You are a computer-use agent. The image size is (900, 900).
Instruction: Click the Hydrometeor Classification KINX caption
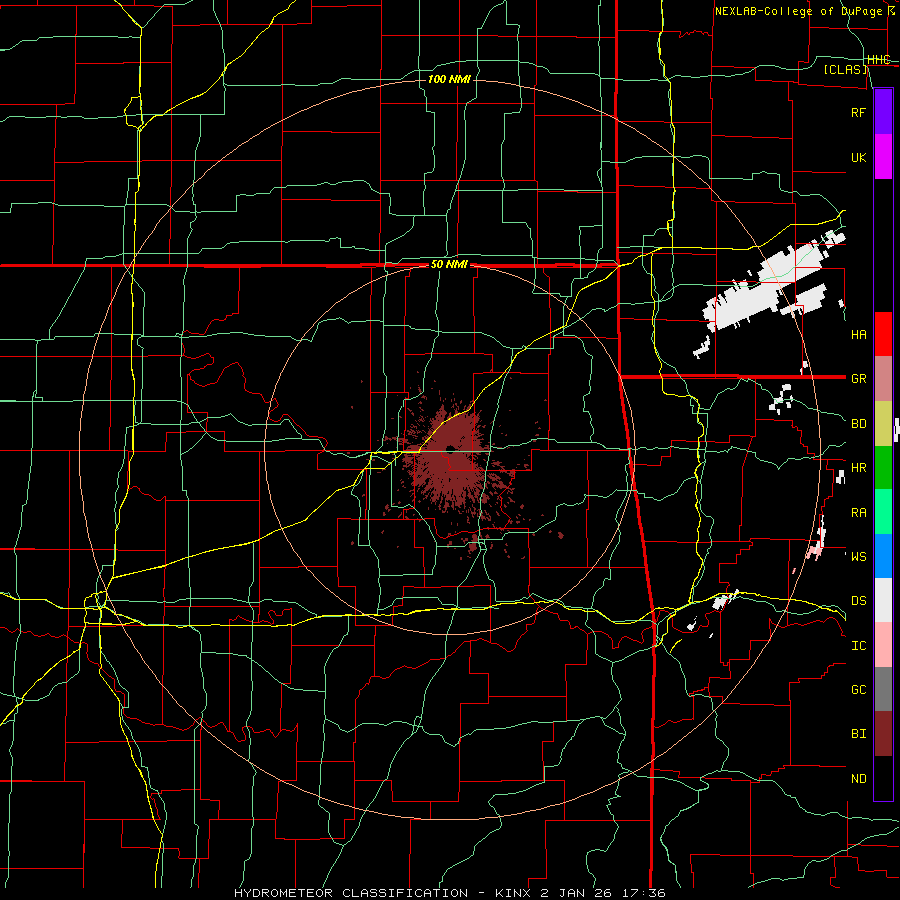(450, 893)
